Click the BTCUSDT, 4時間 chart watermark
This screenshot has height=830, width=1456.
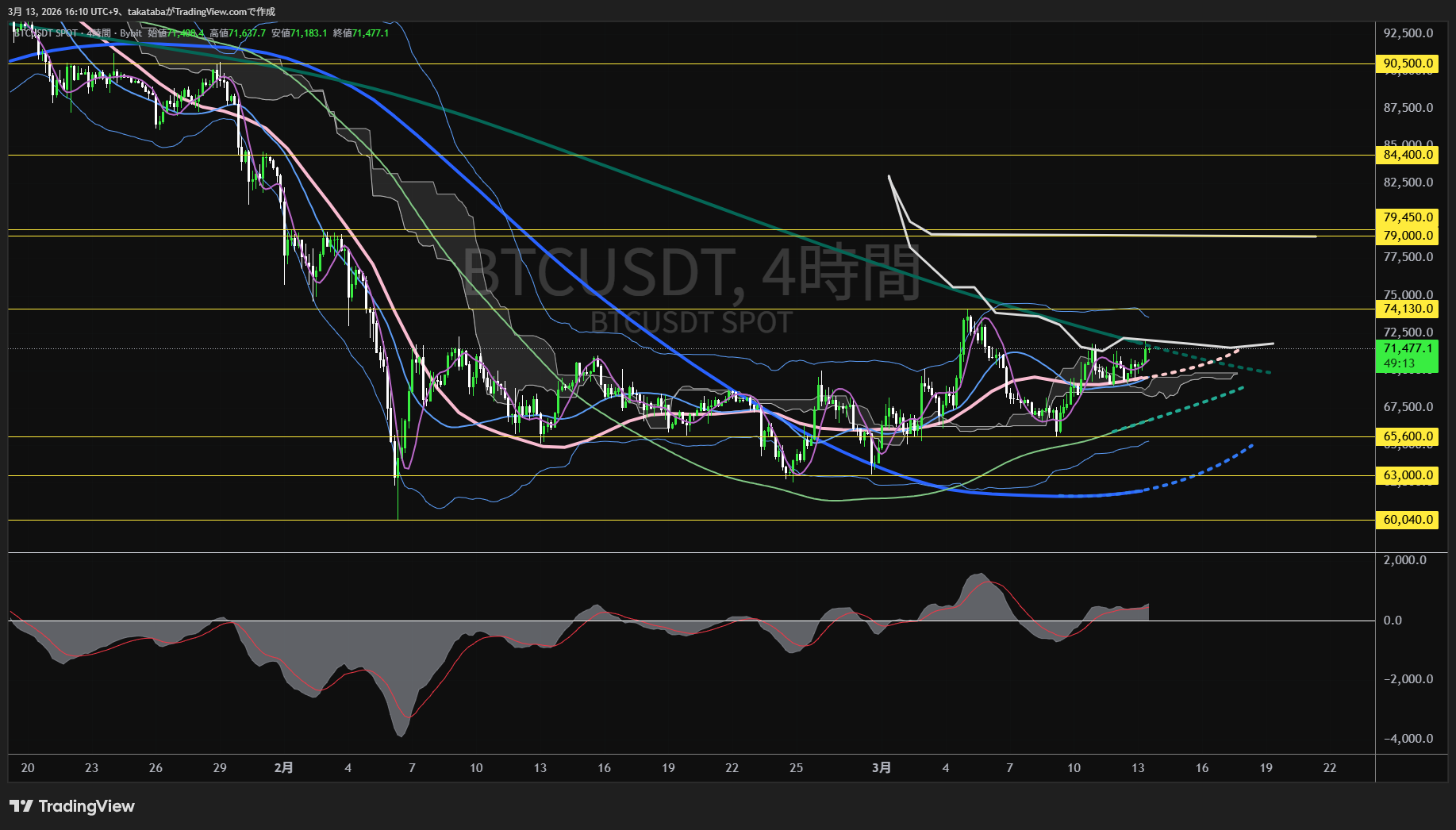(690, 272)
